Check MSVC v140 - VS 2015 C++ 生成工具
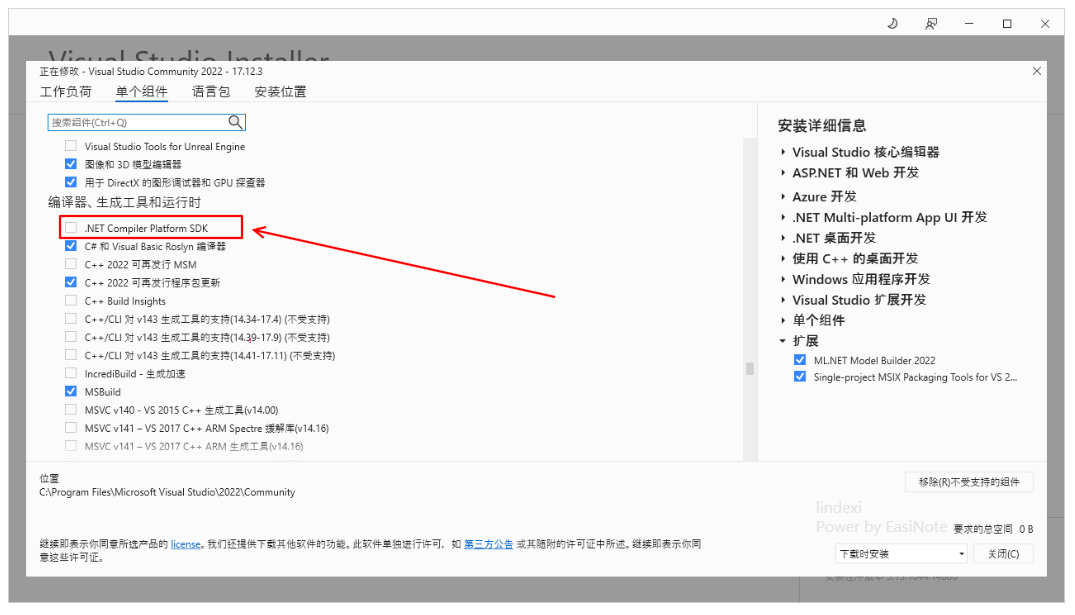Screen dimensions: 1075x615 pyautogui.click(x=71, y=409)
